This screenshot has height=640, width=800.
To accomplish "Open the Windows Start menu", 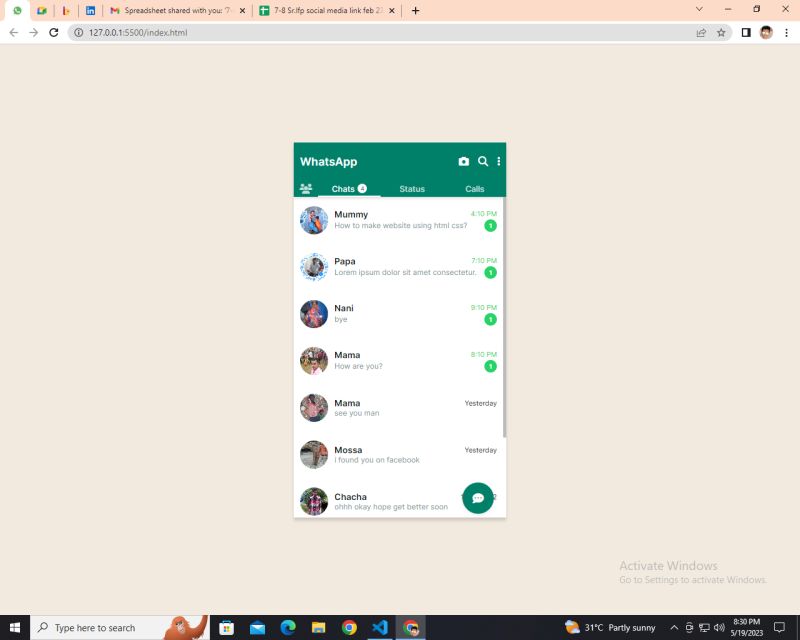I will [15, 627].
